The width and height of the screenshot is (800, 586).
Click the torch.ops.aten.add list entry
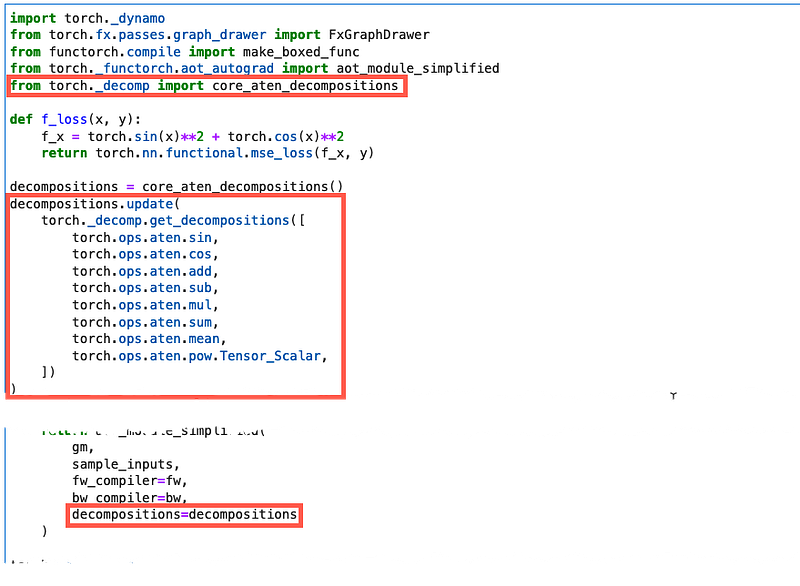144,272
